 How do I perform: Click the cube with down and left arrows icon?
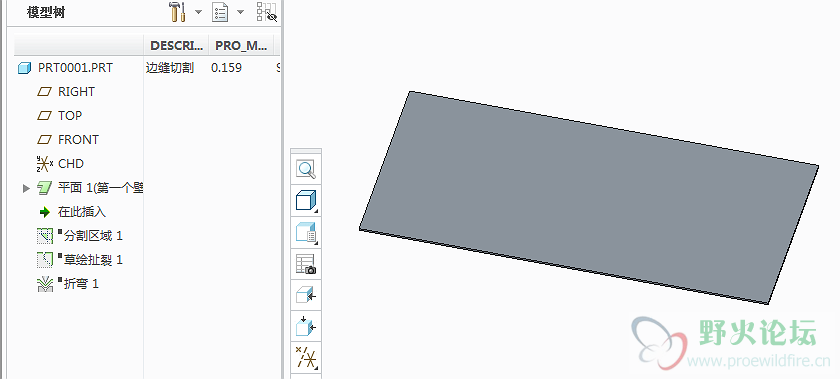click(306, 326)
